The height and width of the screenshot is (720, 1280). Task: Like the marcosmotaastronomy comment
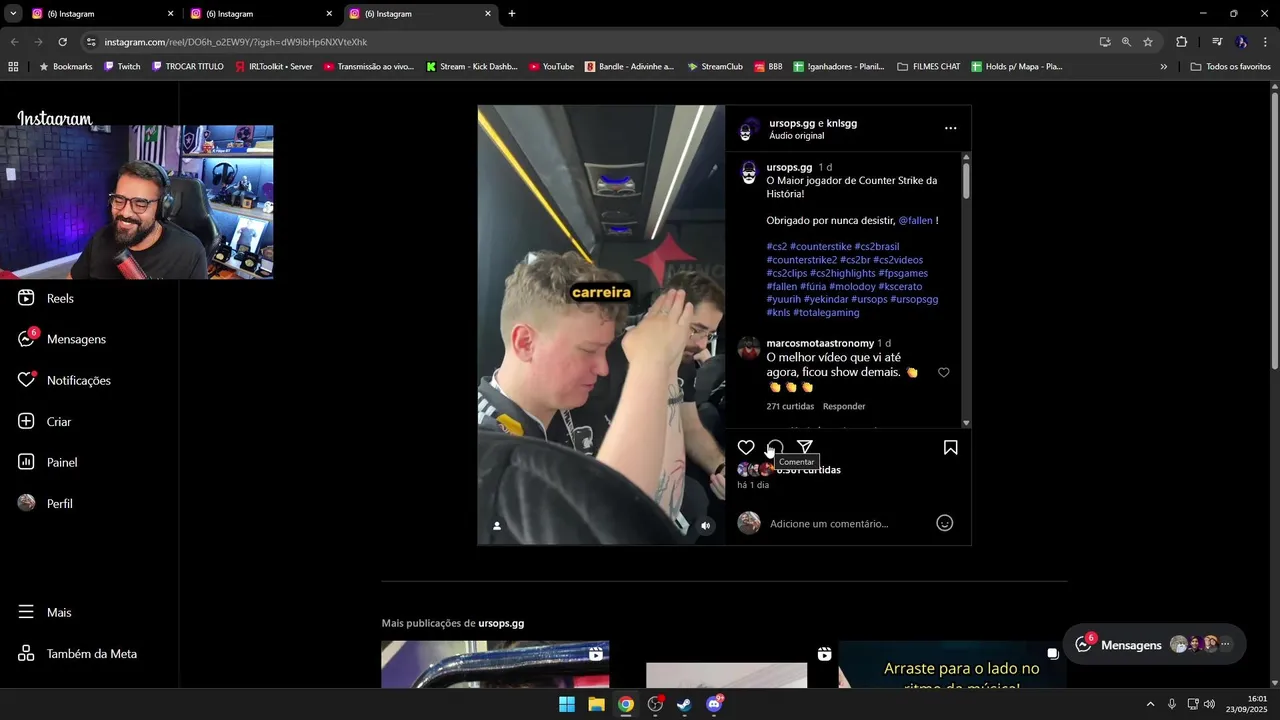[943, 372]
